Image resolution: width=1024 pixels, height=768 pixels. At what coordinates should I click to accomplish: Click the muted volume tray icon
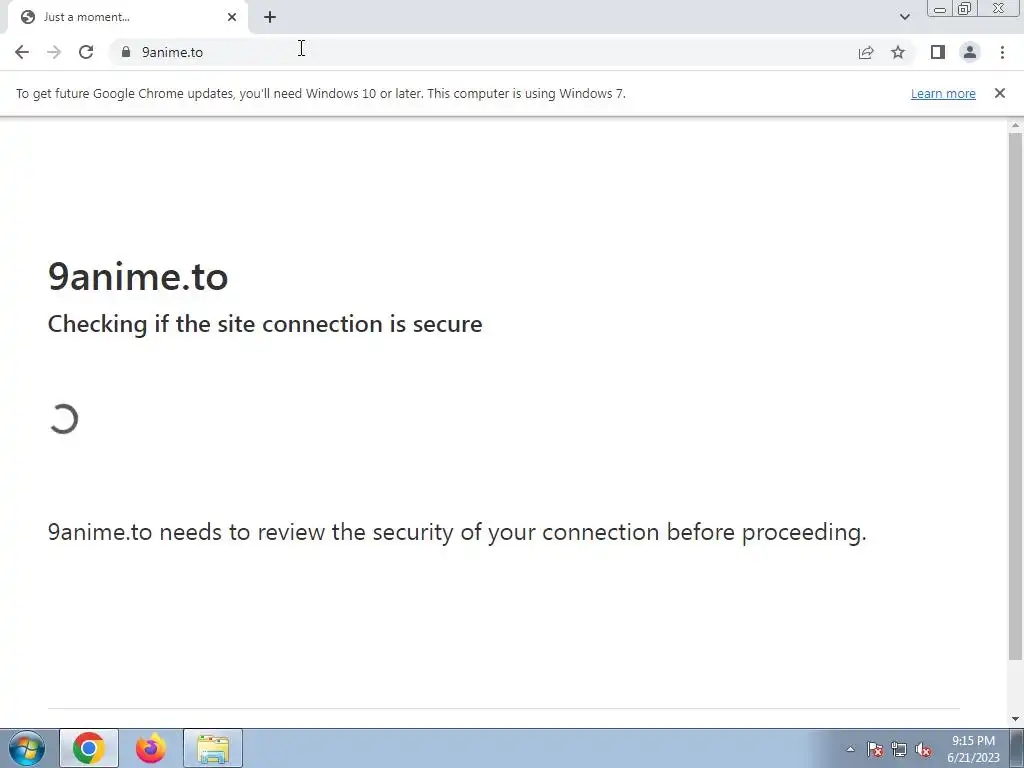[x=923, y=749]
